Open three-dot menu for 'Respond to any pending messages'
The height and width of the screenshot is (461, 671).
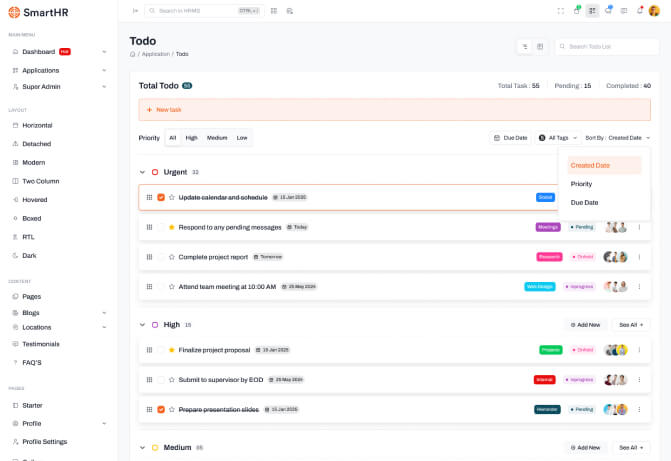click(639, 227)
